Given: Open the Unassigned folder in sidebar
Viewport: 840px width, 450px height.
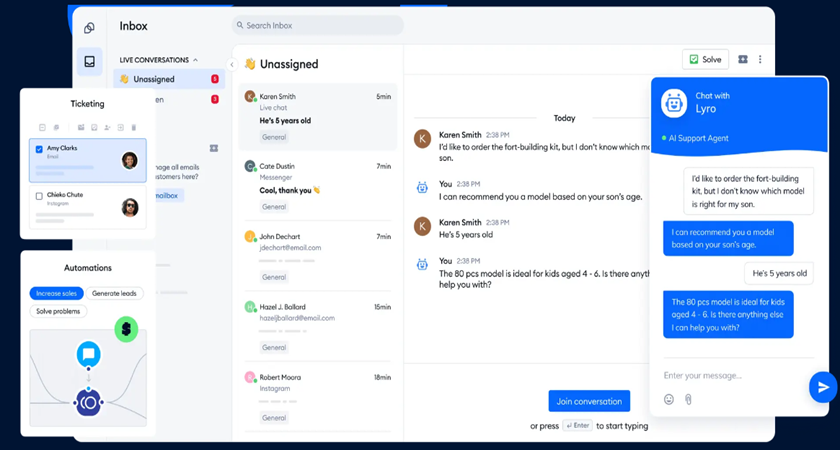Looking at the screenshot, I should click(169, 79).
